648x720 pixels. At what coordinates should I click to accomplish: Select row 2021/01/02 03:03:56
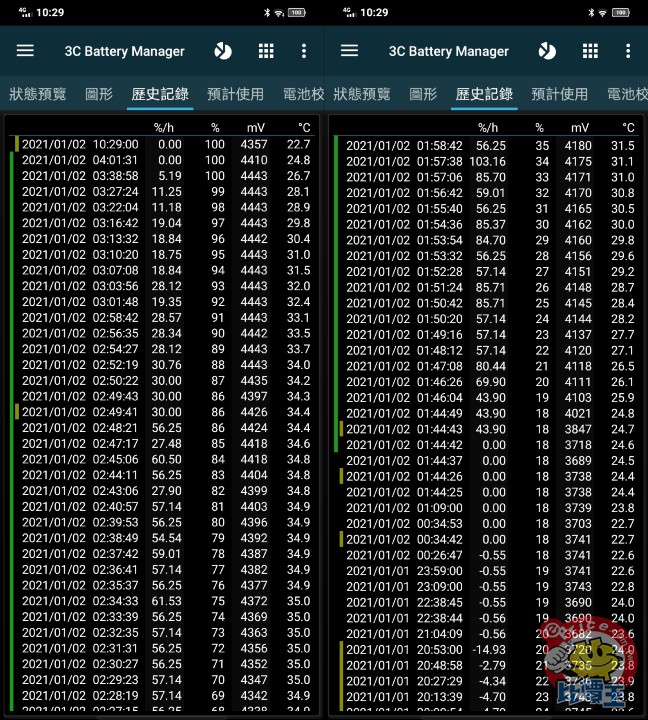(163, 286)
